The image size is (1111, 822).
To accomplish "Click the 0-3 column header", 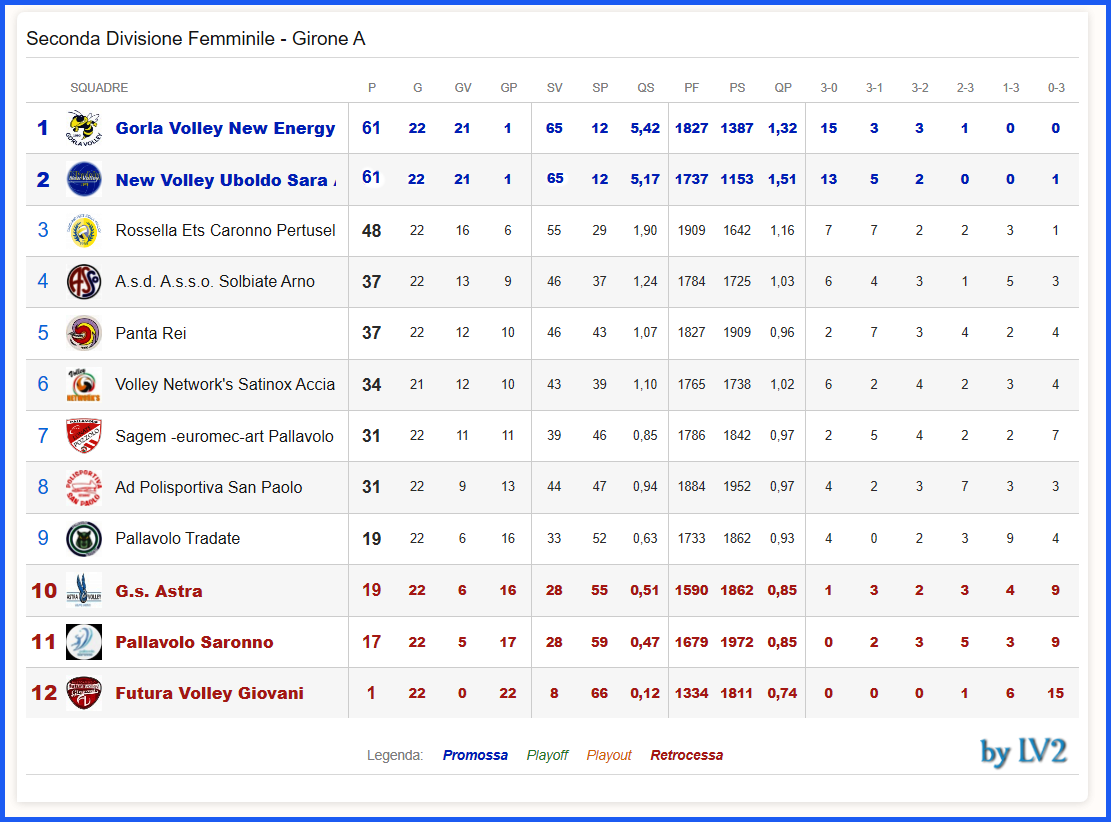I will (1056, 88).
